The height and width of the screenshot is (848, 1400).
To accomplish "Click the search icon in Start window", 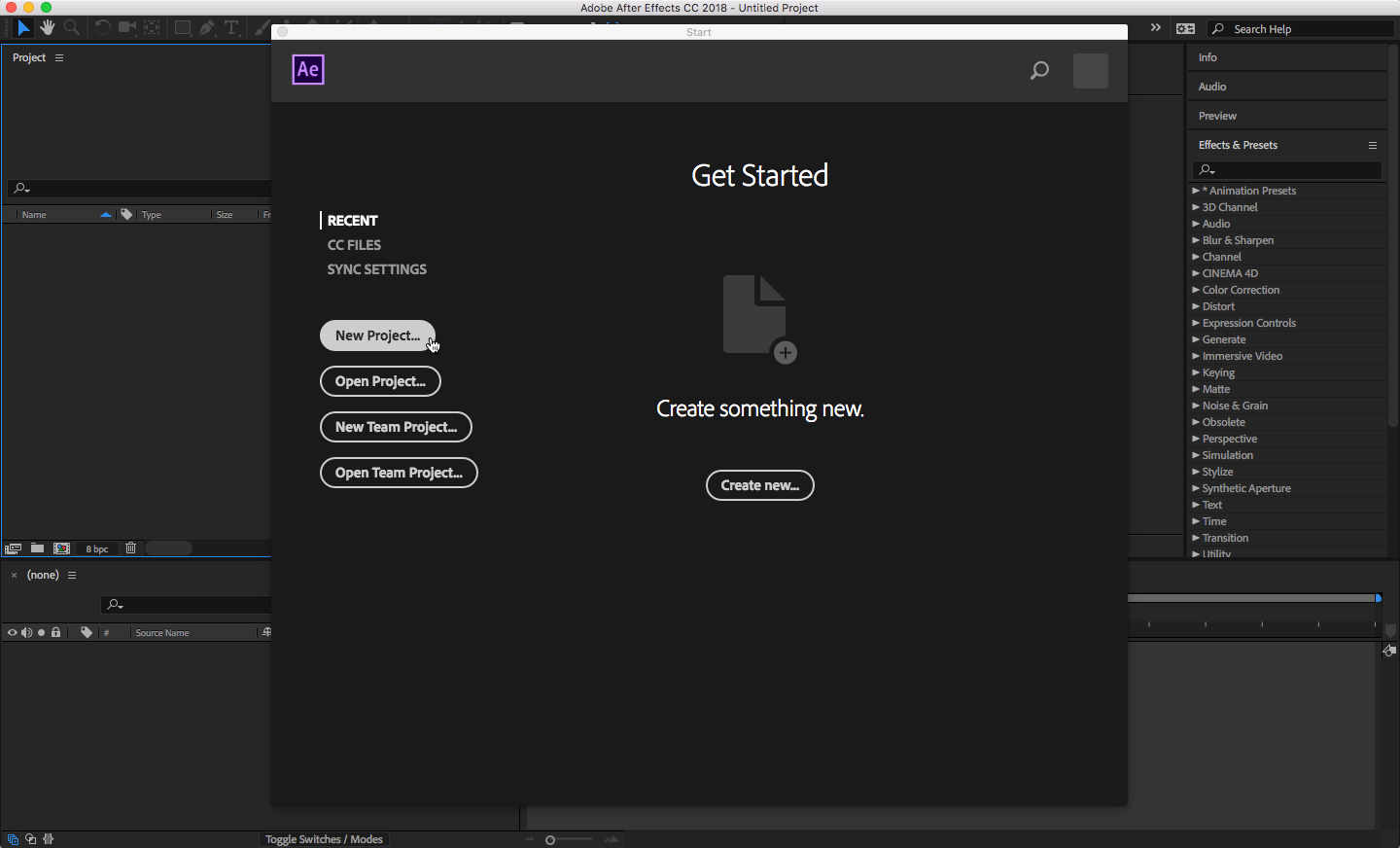I will (x=1039, y=70).
